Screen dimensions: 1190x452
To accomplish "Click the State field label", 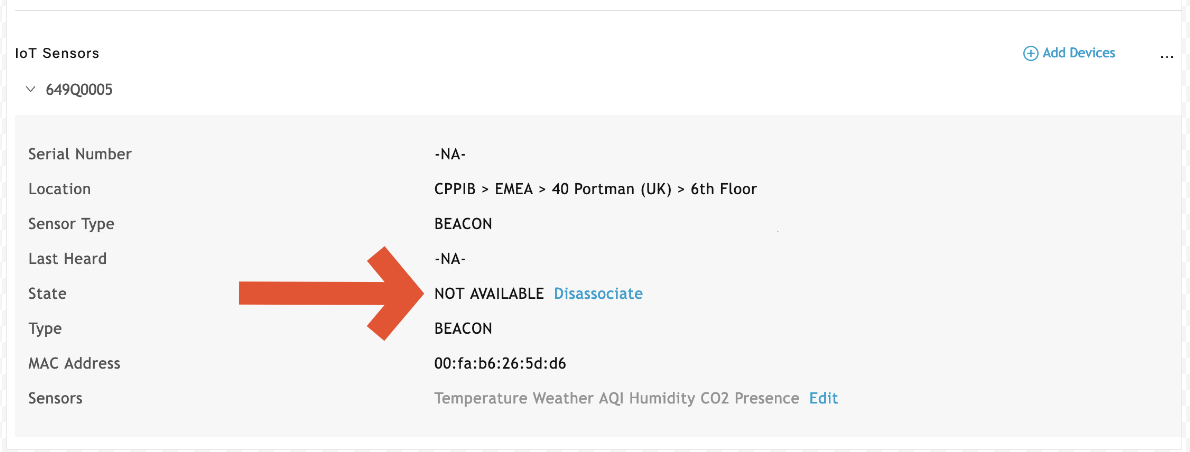I will (x=47, y=294).
